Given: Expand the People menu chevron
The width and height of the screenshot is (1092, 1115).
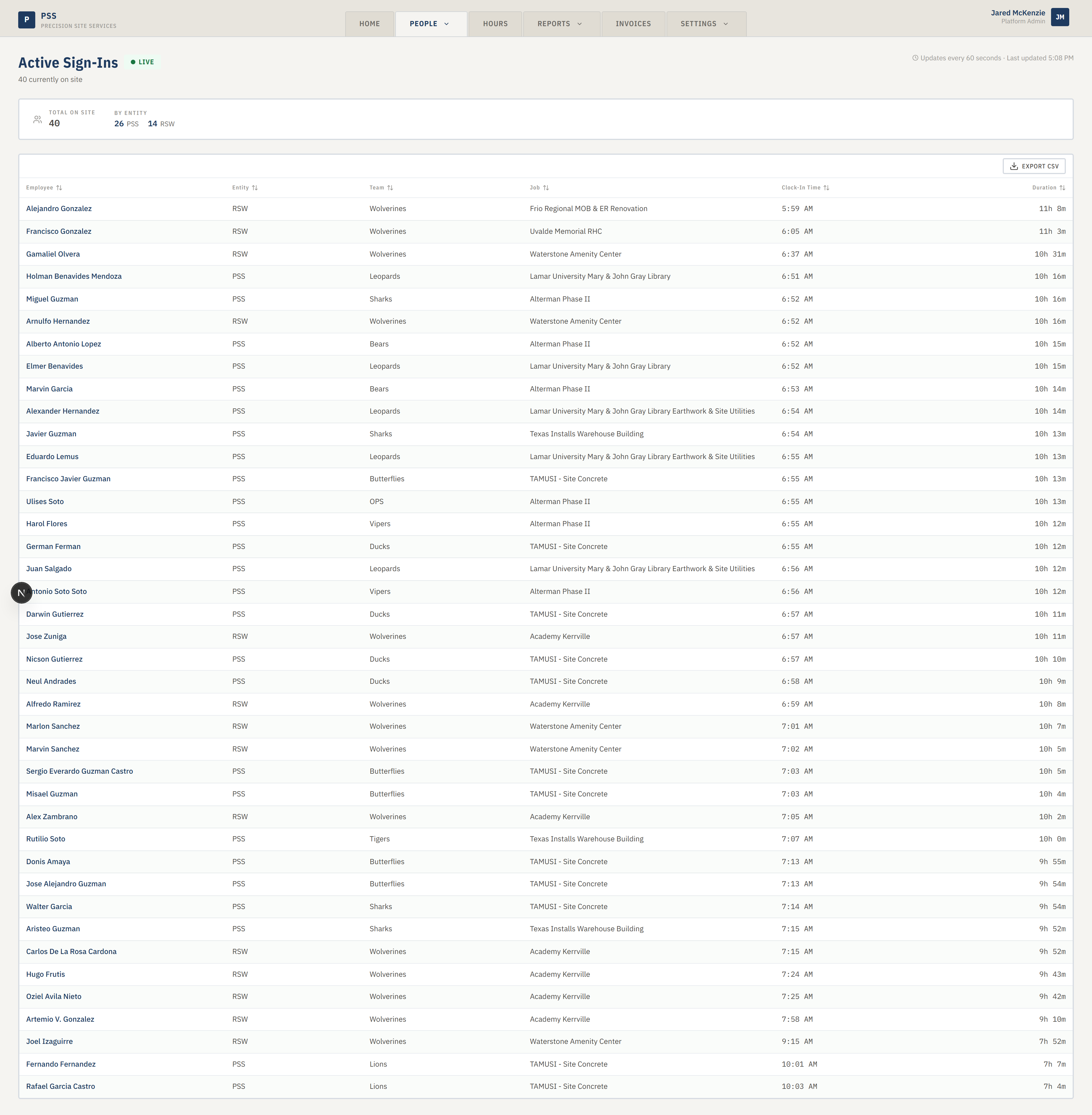Looking at the screenshot, I should point(446,24).
